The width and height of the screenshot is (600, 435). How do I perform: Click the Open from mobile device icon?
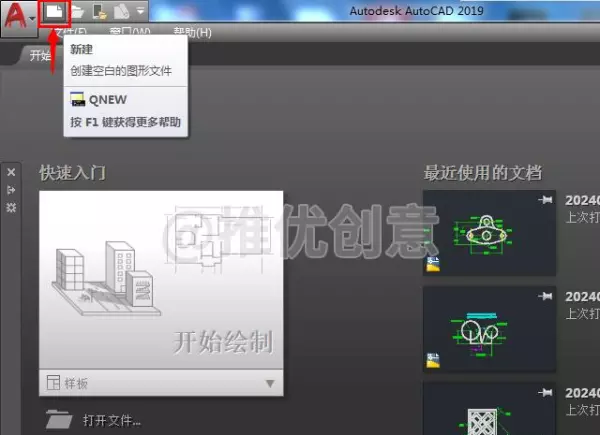pyautogui.click(x=100, y=12)
